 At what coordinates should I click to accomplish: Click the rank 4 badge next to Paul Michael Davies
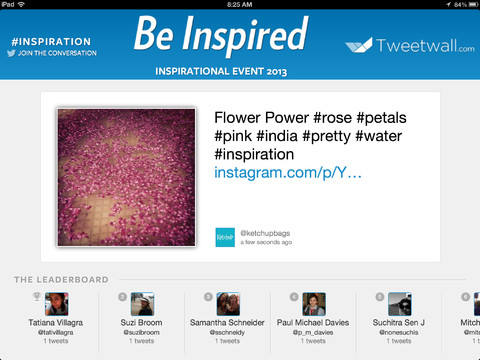(x=294, y=297)
